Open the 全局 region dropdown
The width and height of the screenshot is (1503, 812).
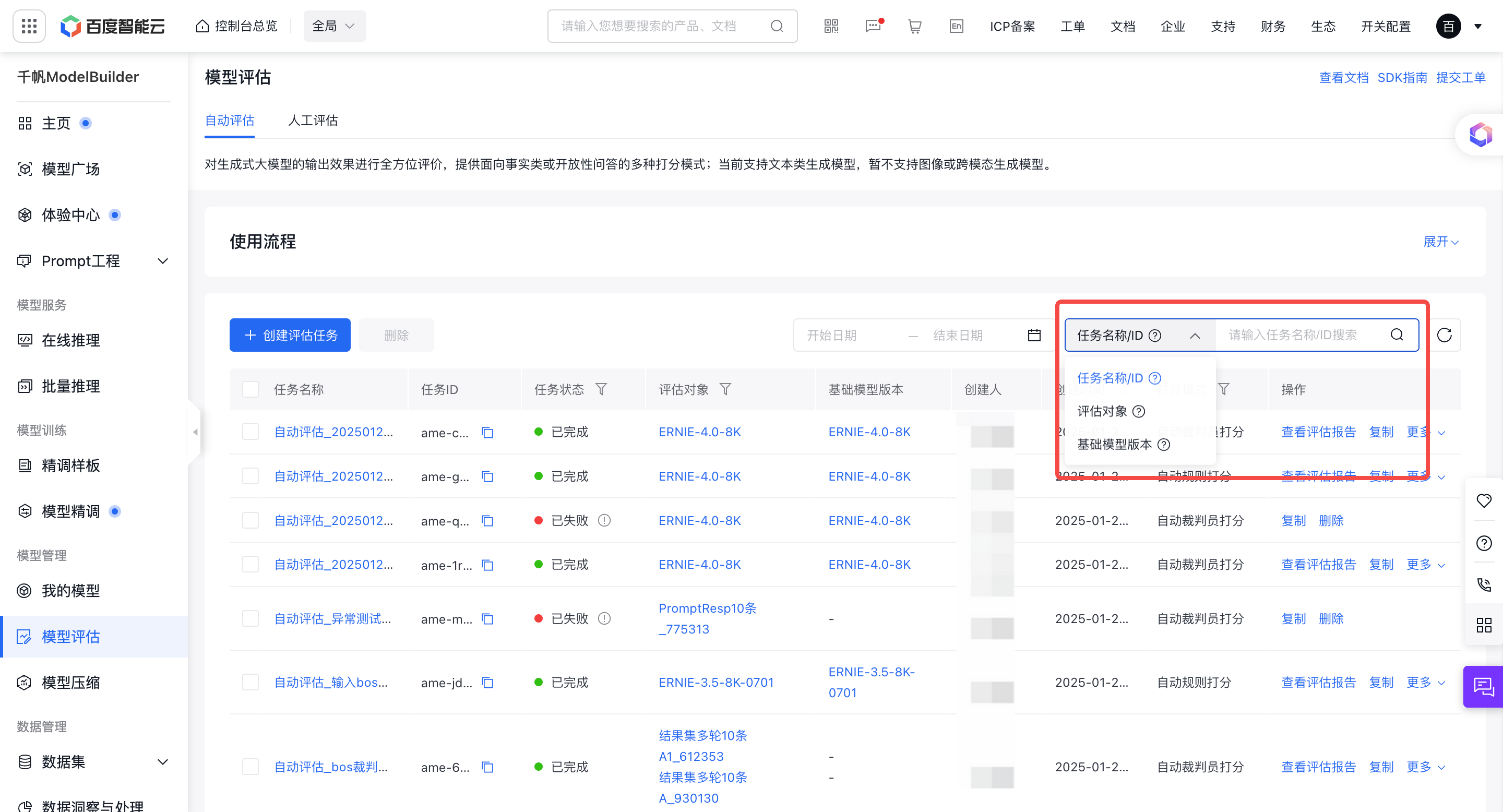pyautogui.click(x=335, y=26)
